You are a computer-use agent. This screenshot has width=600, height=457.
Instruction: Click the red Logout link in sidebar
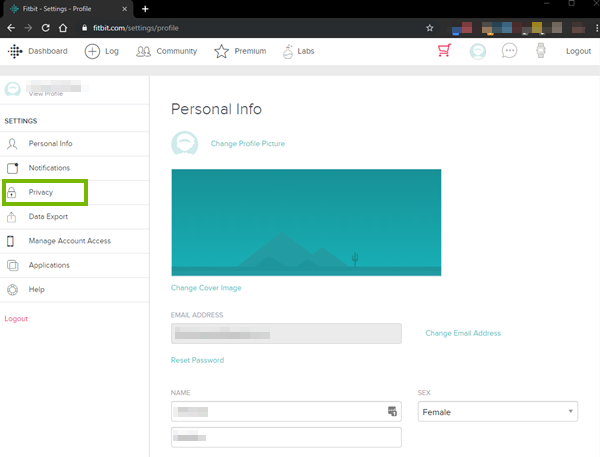pos(16,318)
